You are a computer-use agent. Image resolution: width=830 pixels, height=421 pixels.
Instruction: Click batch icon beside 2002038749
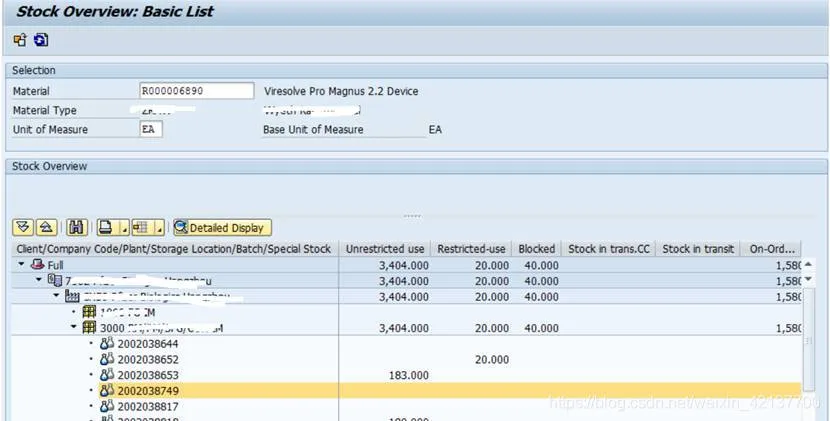pyautogui.click(x=107, y=391)
